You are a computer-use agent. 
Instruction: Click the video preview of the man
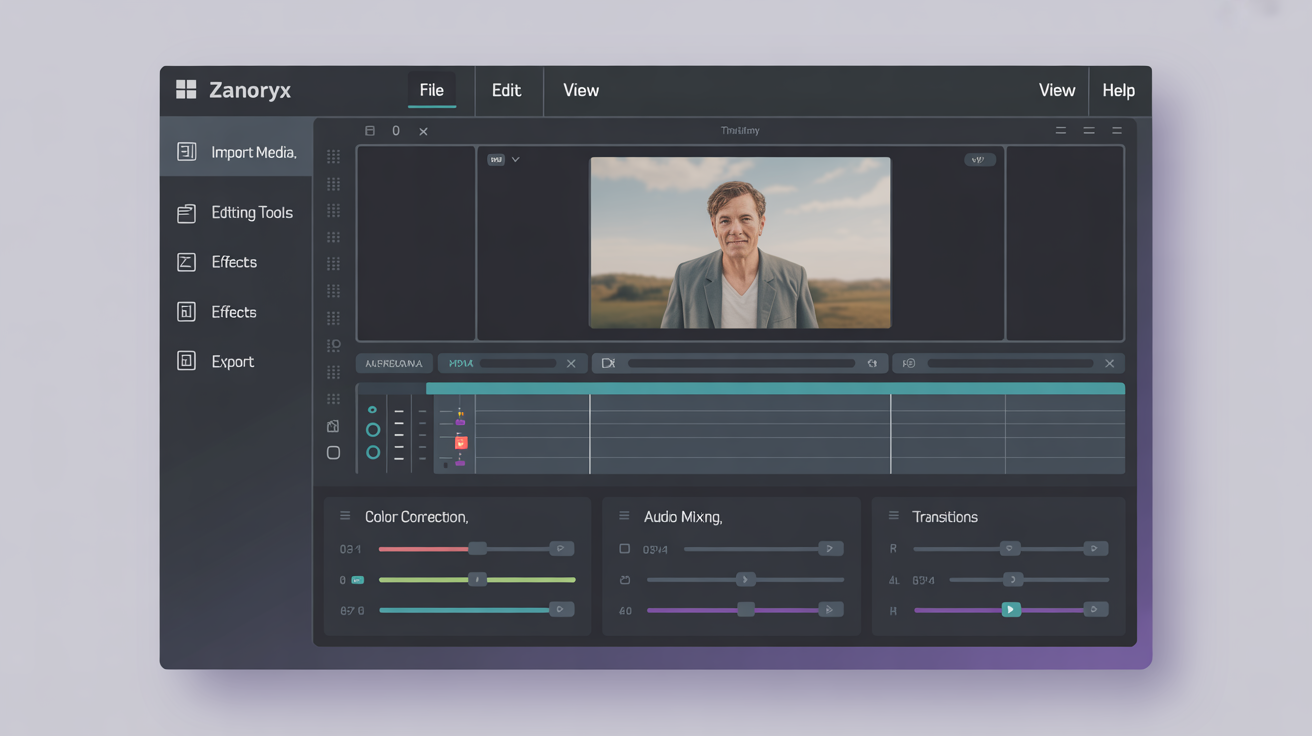click(x=740, y=242)
